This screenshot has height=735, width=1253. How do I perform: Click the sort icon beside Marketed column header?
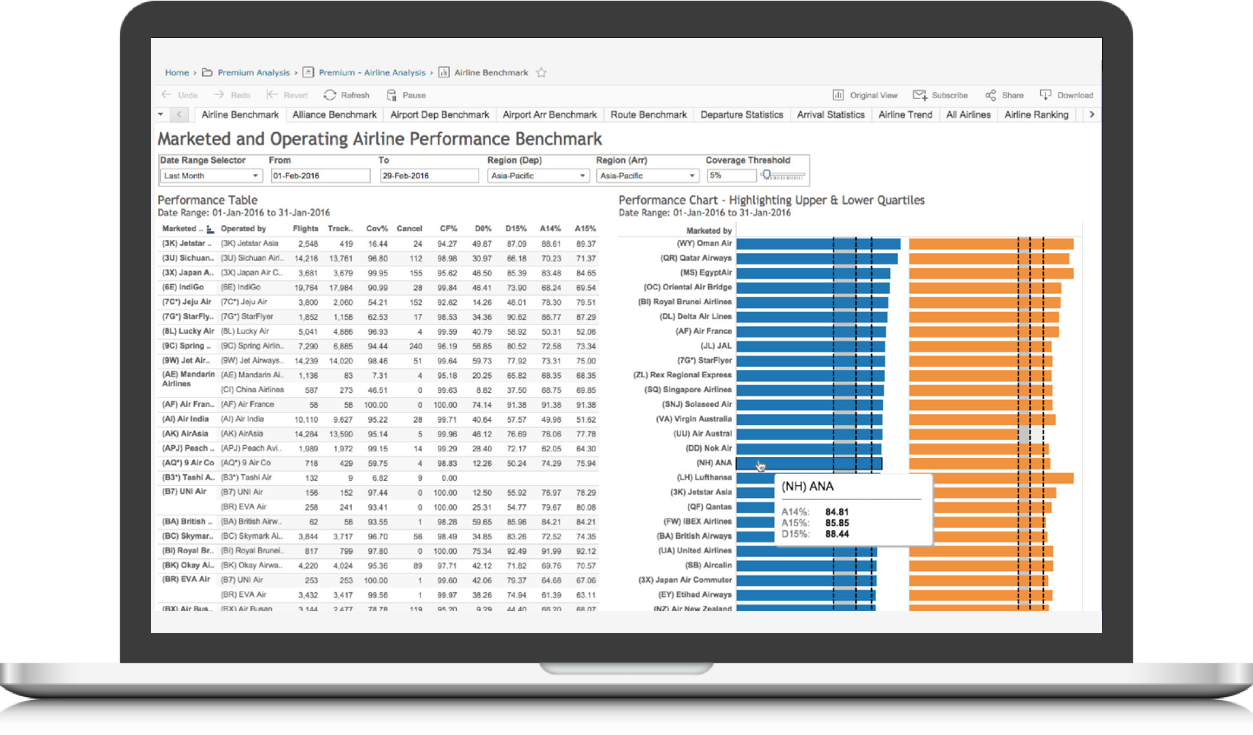coord(210,229)
